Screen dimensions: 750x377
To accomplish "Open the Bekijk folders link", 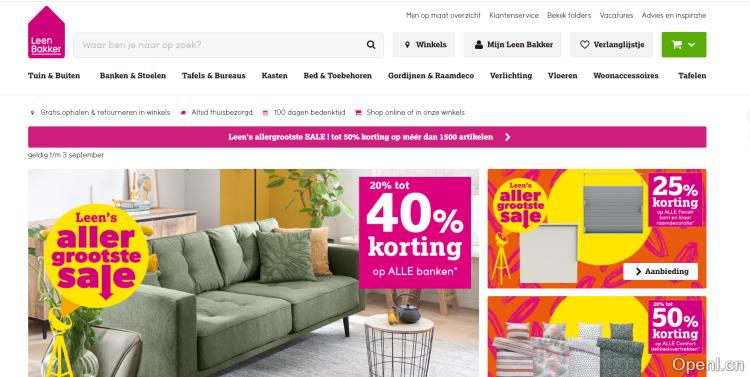I will pyautogui.click(x=569, y=15).
